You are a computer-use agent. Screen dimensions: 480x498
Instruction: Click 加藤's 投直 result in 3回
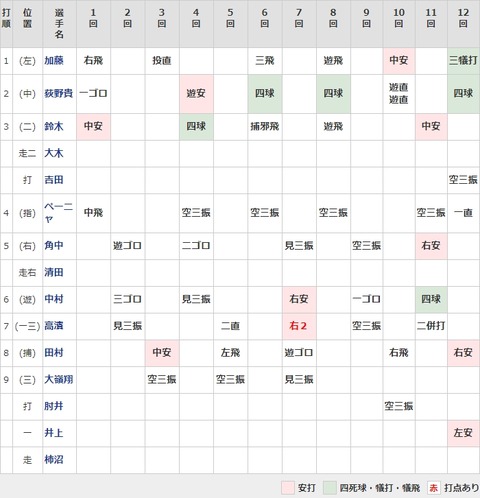[x=162, y=60]
